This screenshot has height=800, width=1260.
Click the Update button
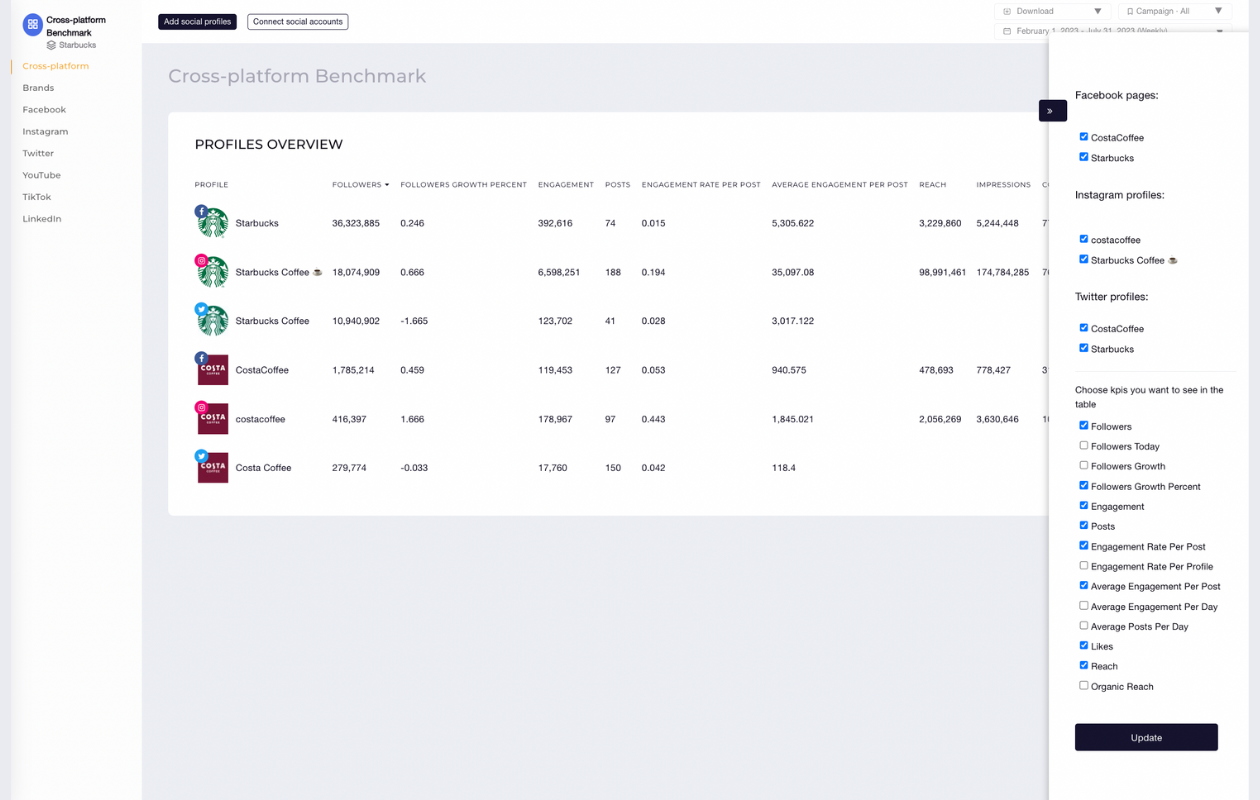click(x=1146, y=737)
